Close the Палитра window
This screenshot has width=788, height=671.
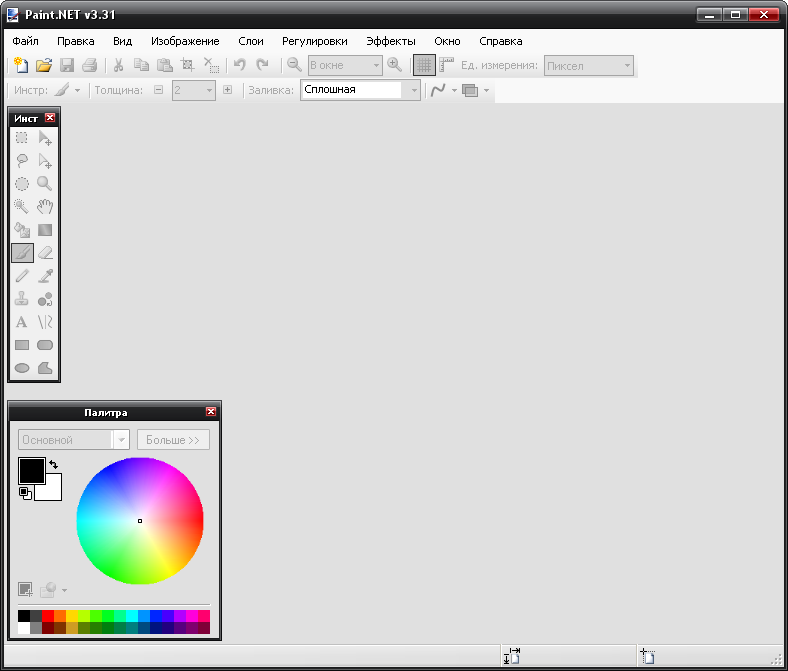click(211, 412)
